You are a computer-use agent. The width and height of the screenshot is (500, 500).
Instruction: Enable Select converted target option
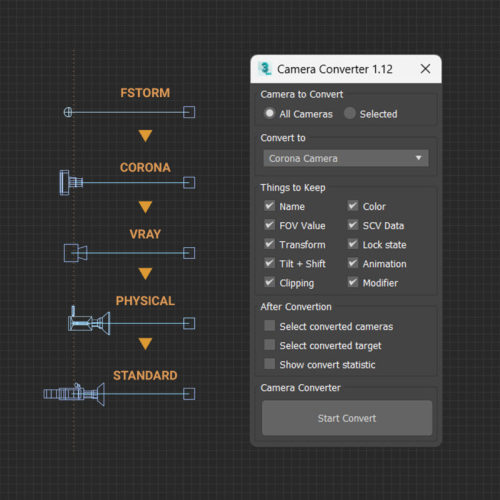click(269, 345)
